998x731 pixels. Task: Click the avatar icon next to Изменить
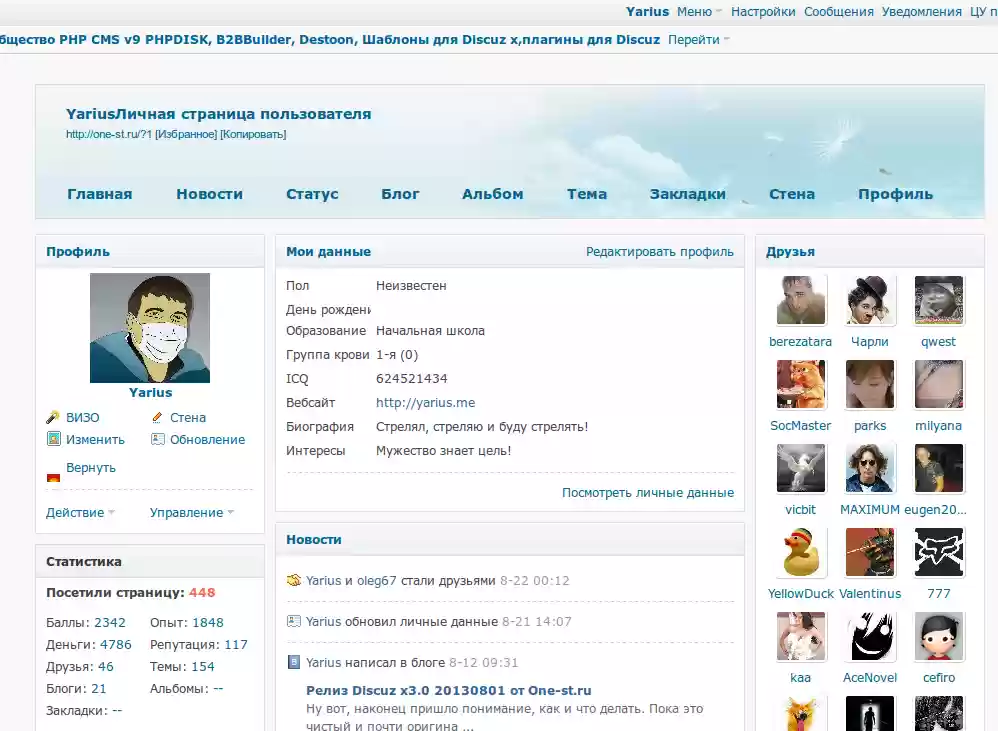(56, 439)
